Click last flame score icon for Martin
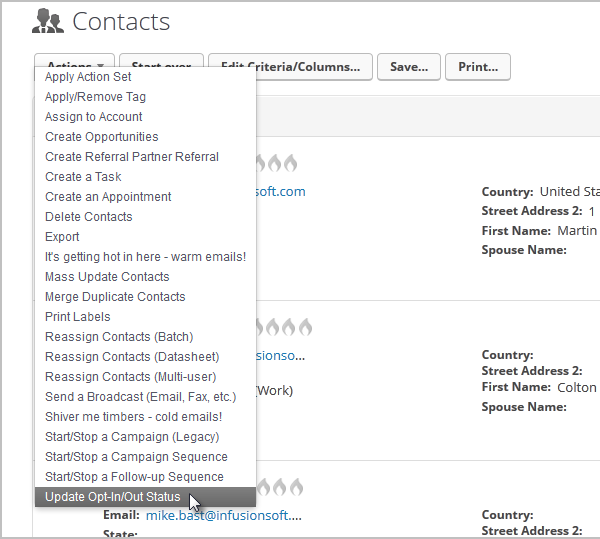The width and height of the screenshot is (600, 539). coord(290,163)
